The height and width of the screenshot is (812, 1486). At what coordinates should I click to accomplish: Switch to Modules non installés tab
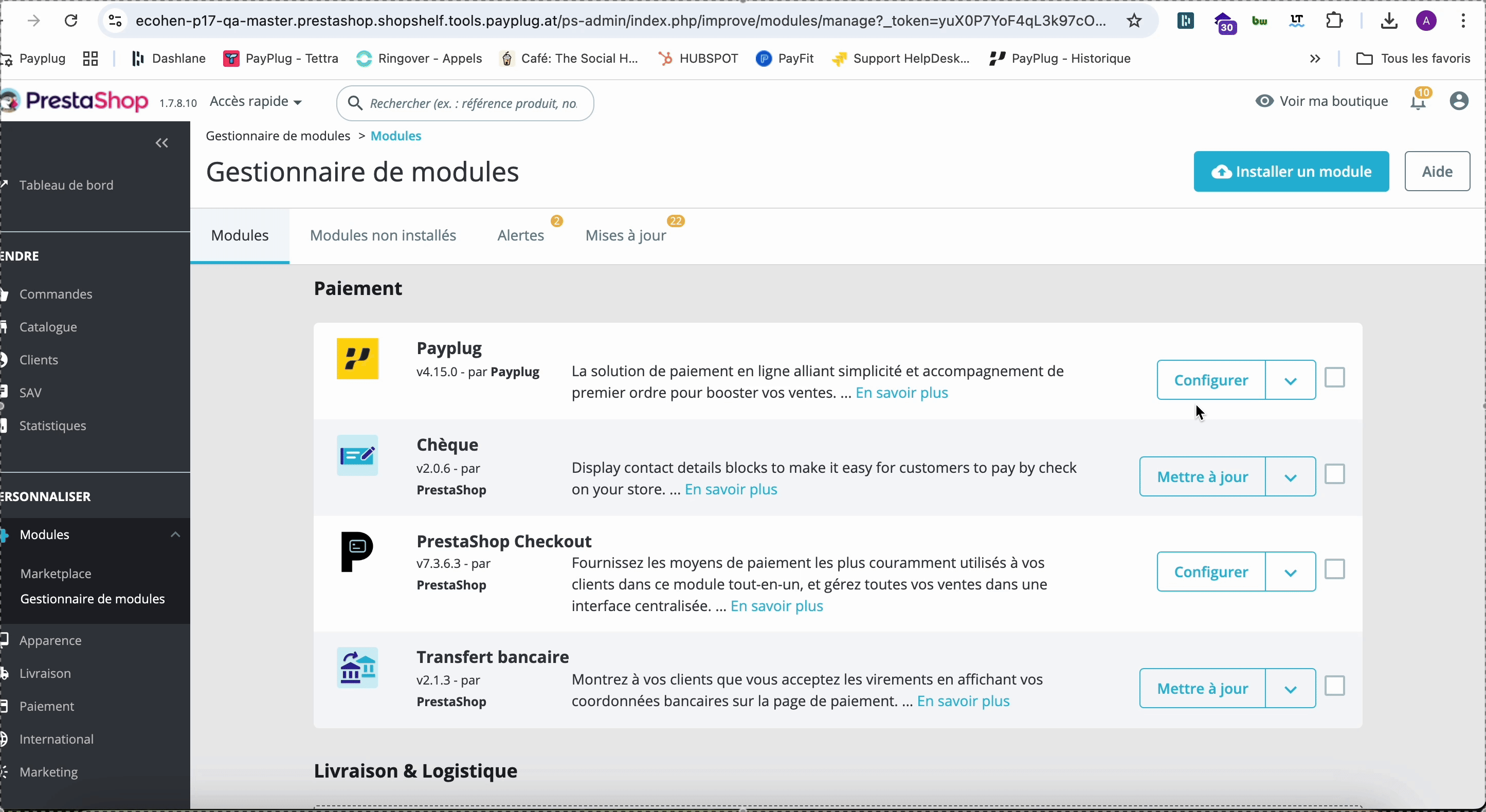pyautogui.click(x=383, y=236)
